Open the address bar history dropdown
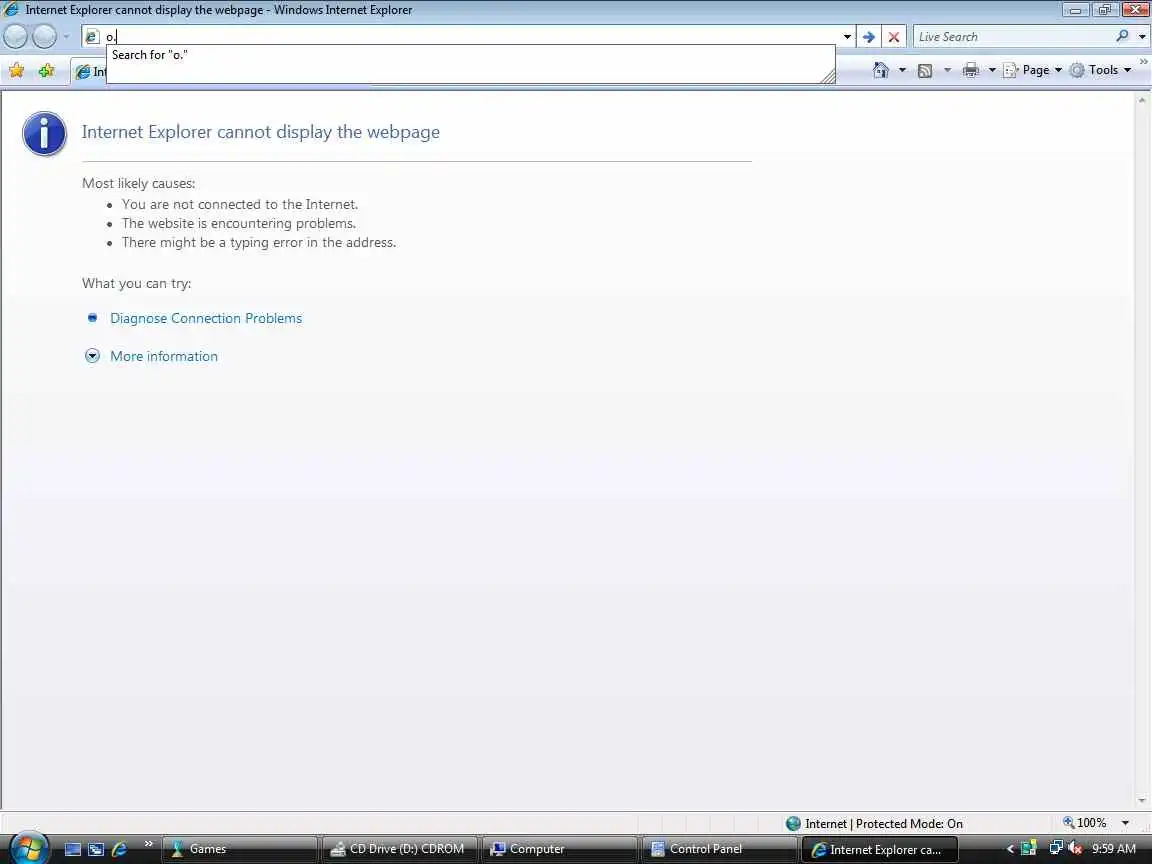 [847, 37]
